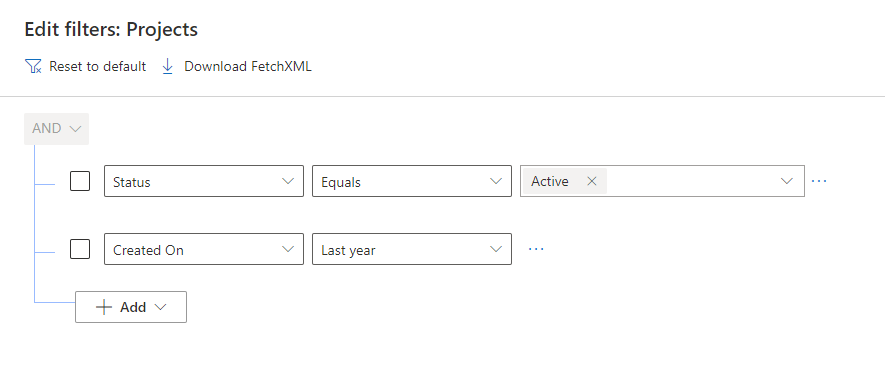The image size is (885, 365).
Task: Click the Download FetchXML text
Action: point(248,67)
